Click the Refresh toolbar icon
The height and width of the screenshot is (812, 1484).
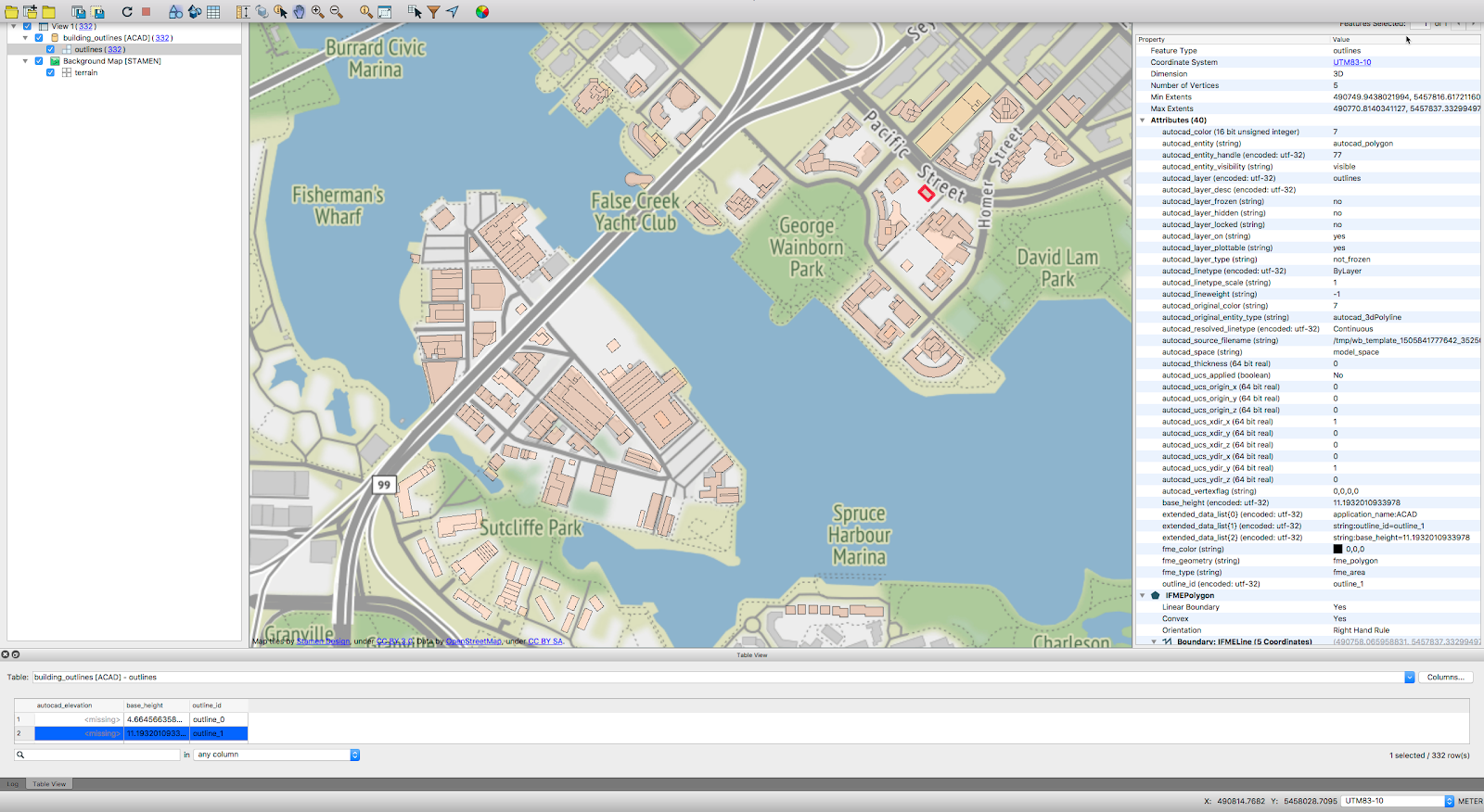pyautogui.click(x=127, y=12)
